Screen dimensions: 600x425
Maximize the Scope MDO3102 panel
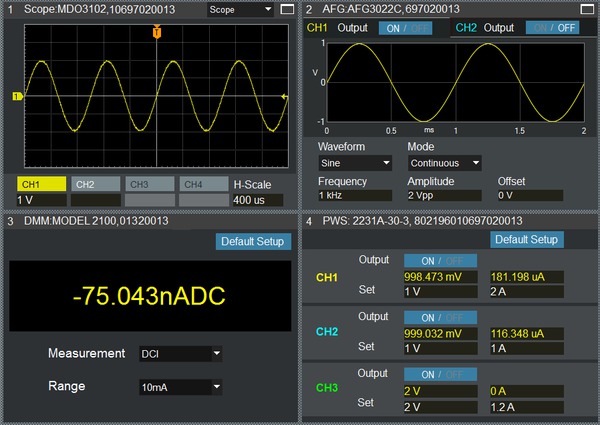[287, 9]
